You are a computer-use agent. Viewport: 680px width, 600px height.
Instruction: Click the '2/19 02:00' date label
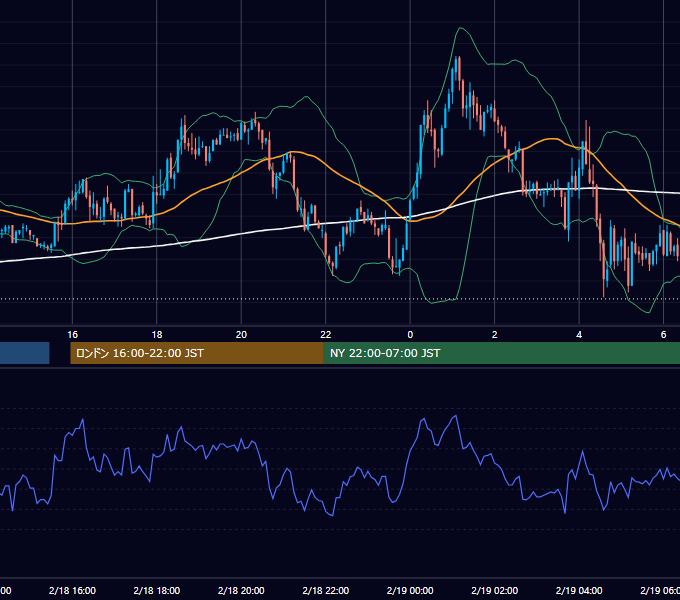494,590
